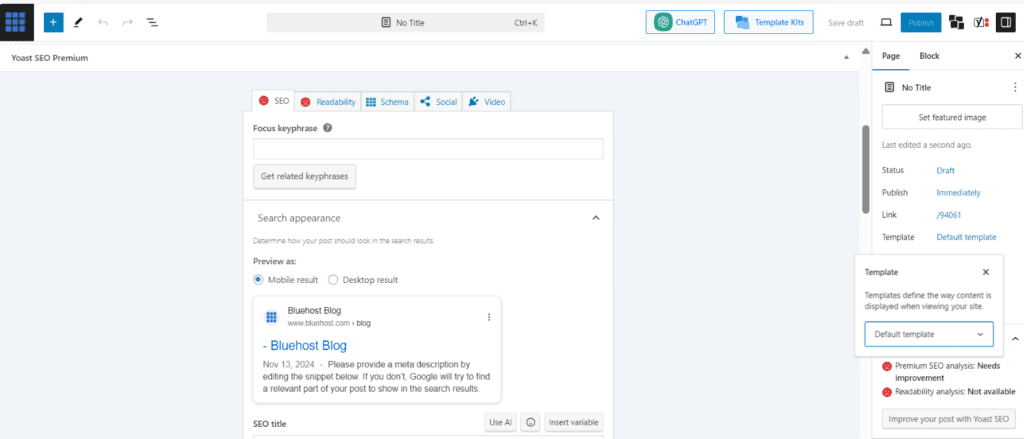The width and height of the screenshot is (1024, 439).
Task: Open the Yoast SEO toolbar icon
Action: point(982,22)
